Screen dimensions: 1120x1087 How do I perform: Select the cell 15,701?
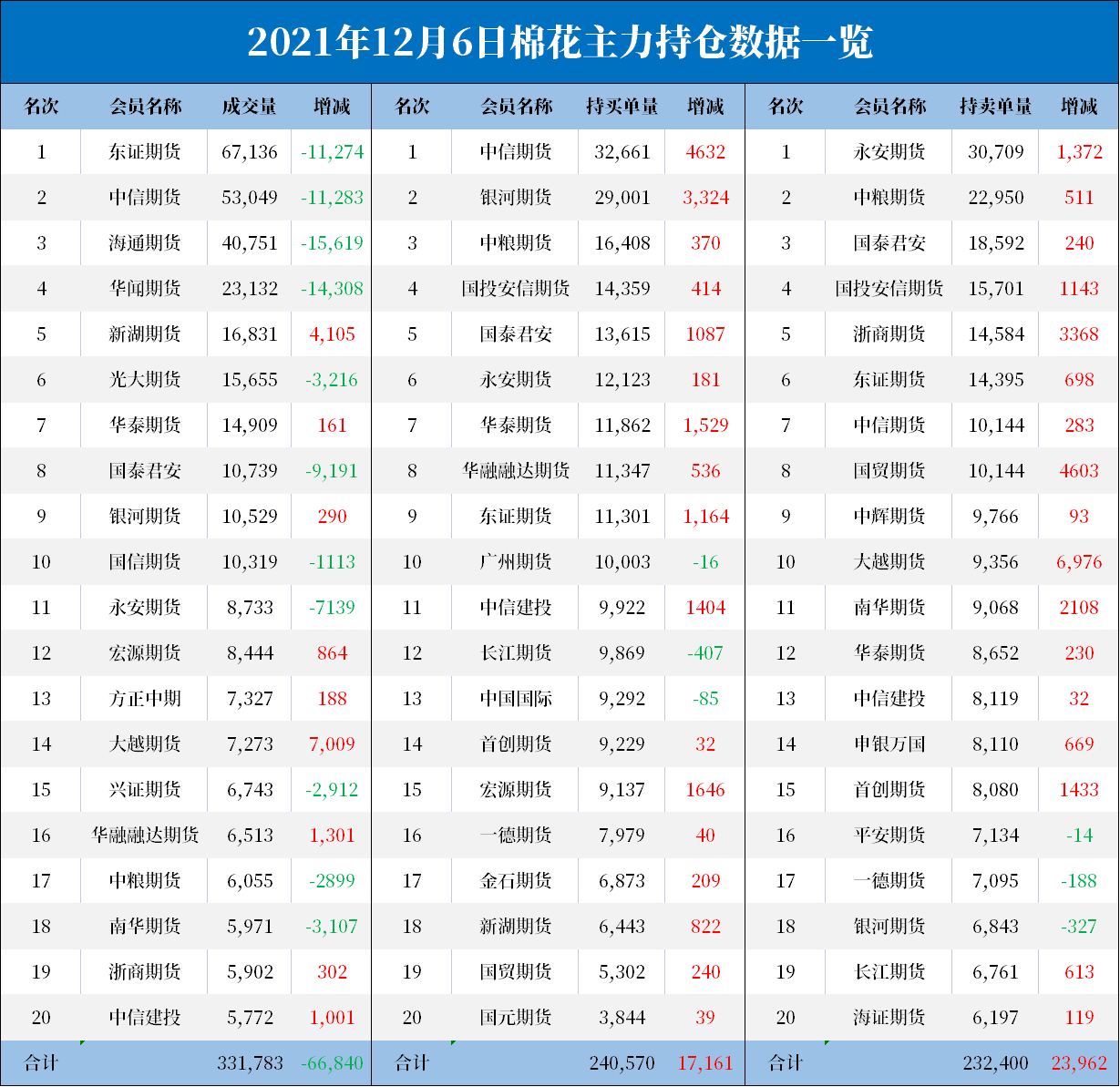coord(996,289)
